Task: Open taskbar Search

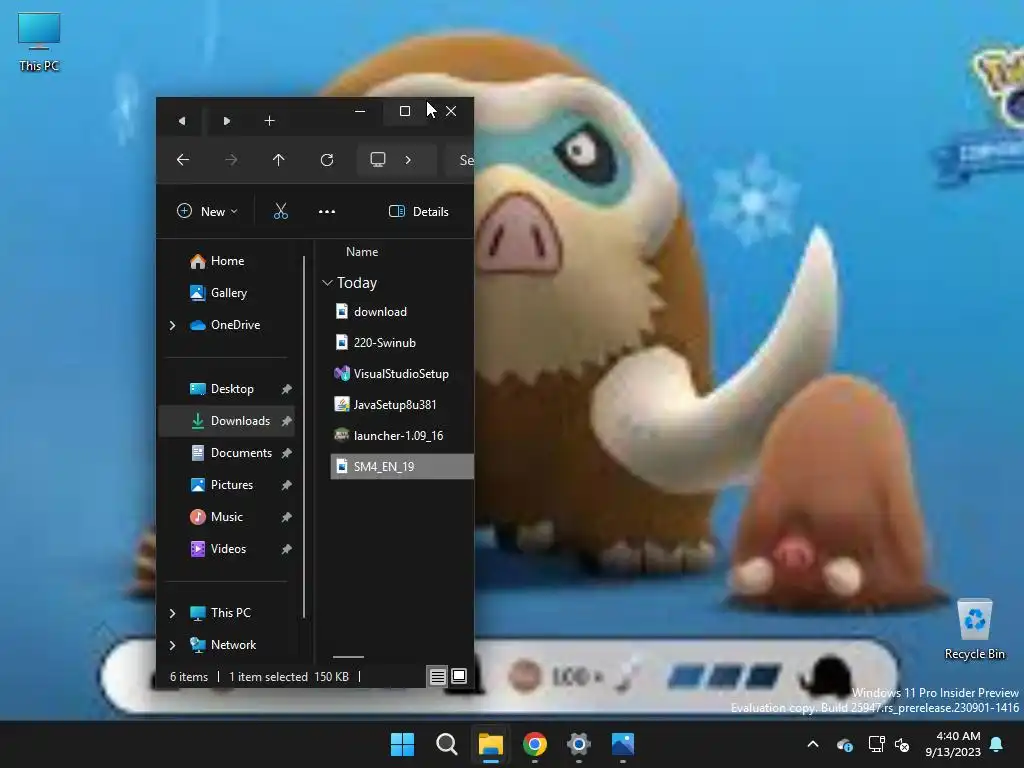Action: pyautogui.click(x=447, y=744)
